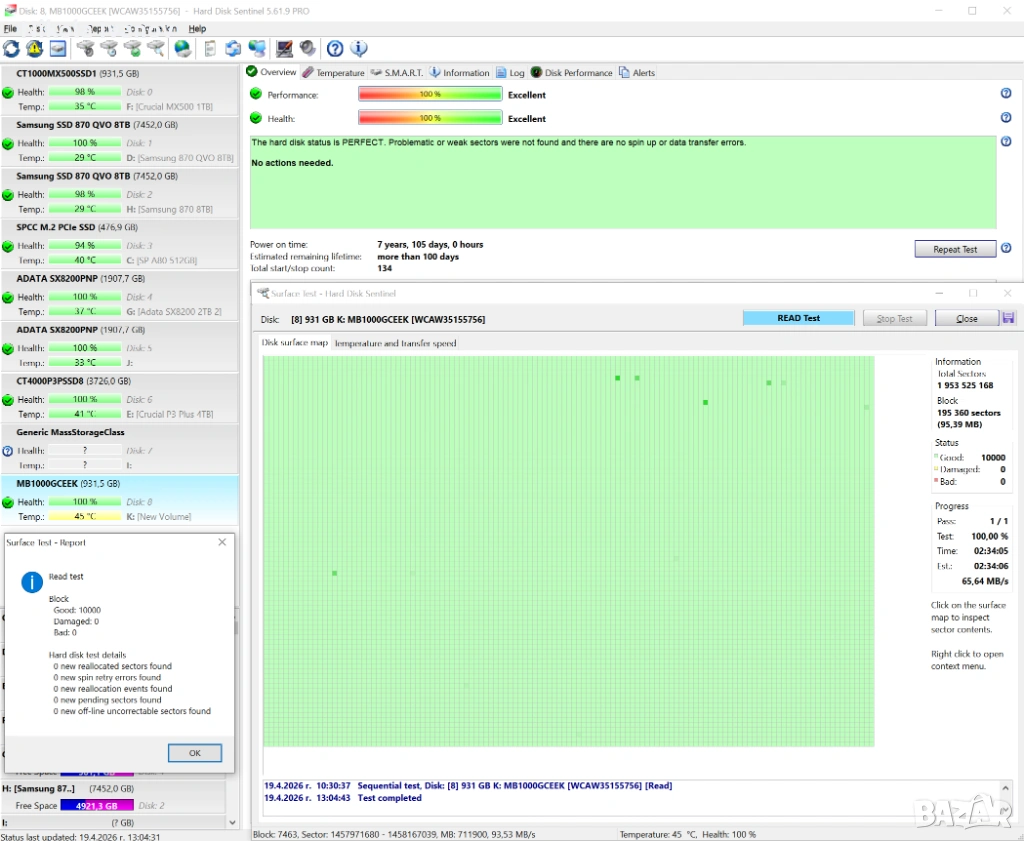Open Temperature and transfer speed tab

pyautogui.click(x=395, y=343)
